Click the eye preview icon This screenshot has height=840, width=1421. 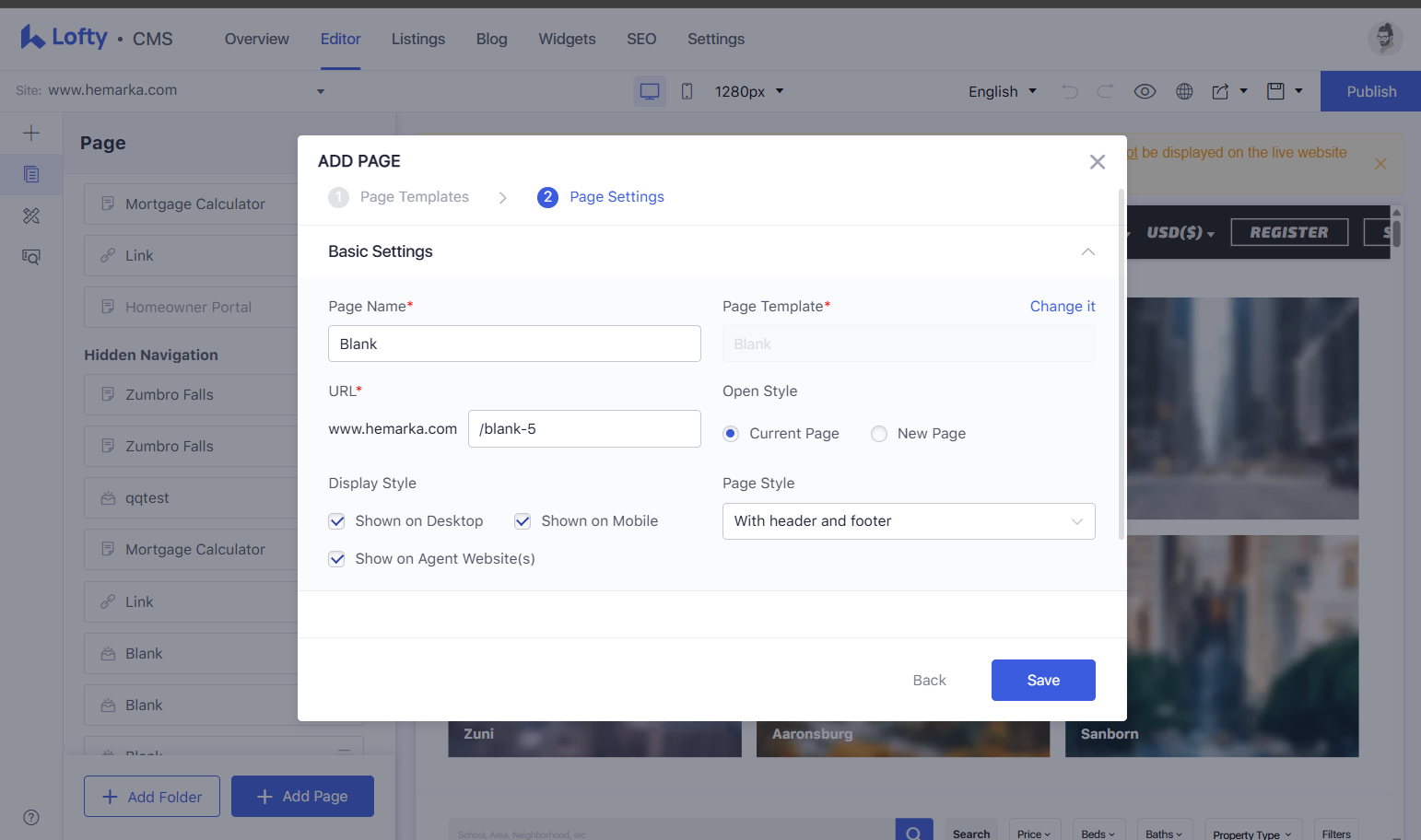point(1145,91)
